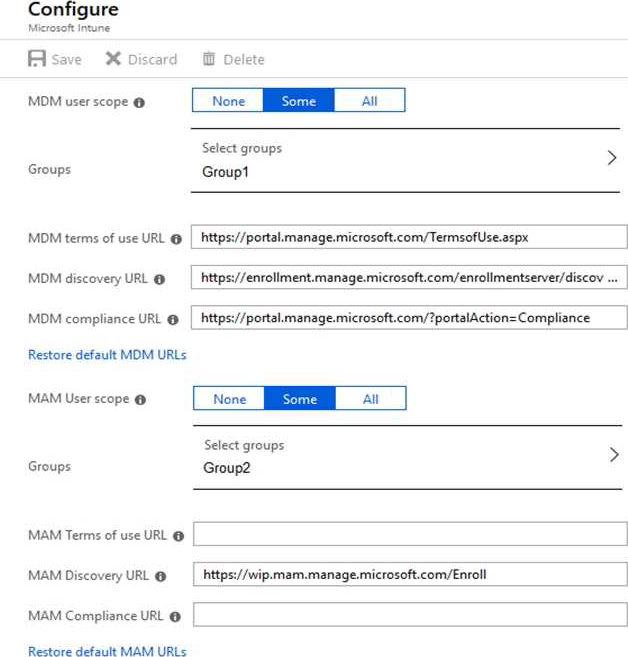Set MDM user scope to All

click(369, 101)
